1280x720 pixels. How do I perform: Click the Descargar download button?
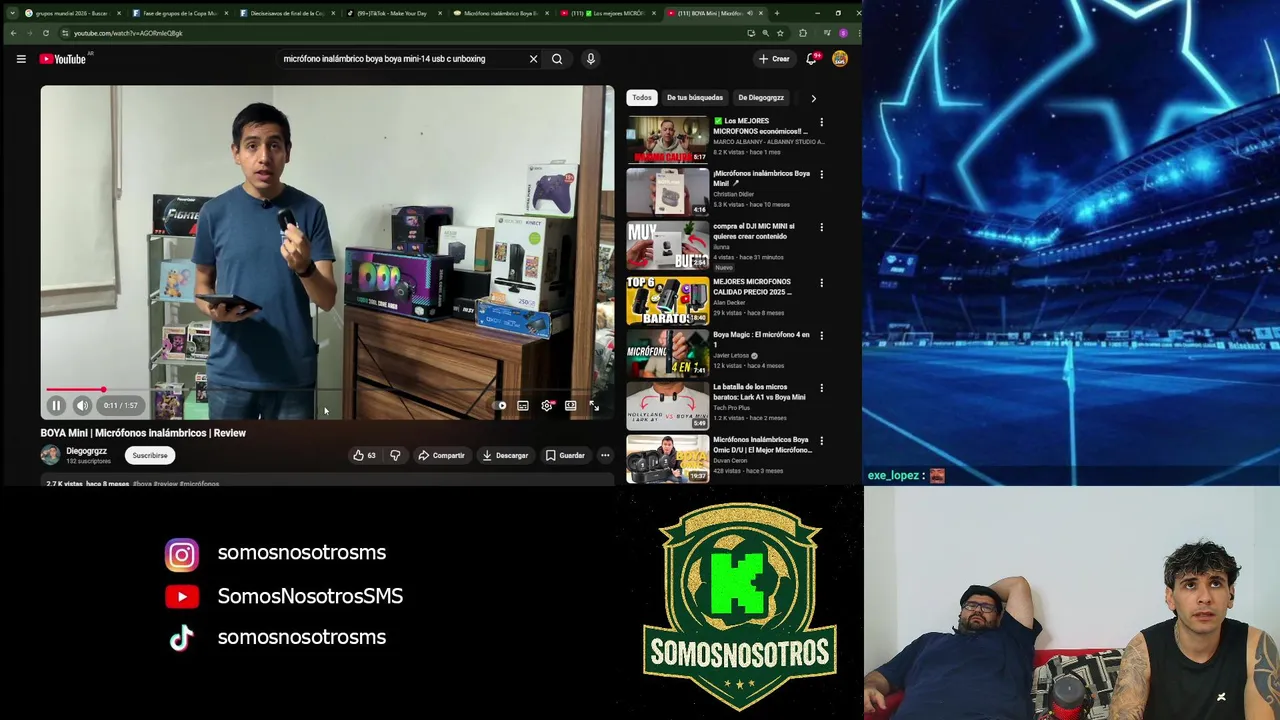pyautogui.click(x=505, y=456)
